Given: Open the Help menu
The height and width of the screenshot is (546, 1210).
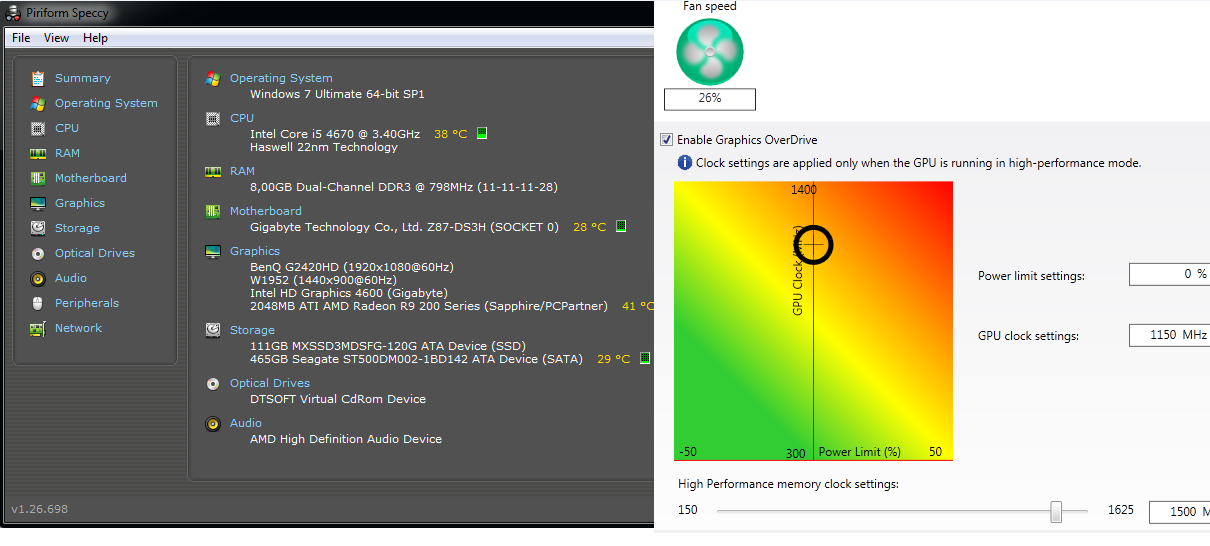Looking at the screenshot, I should pos(96,38).
